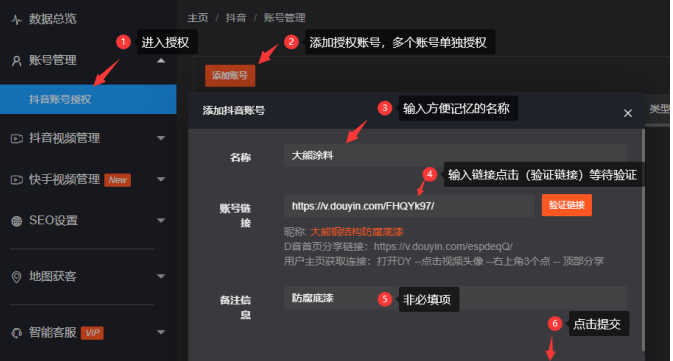Open the 地图获客 sidebar menu
The width and height of the screenshot is (673, 361).
coord(52,276)
